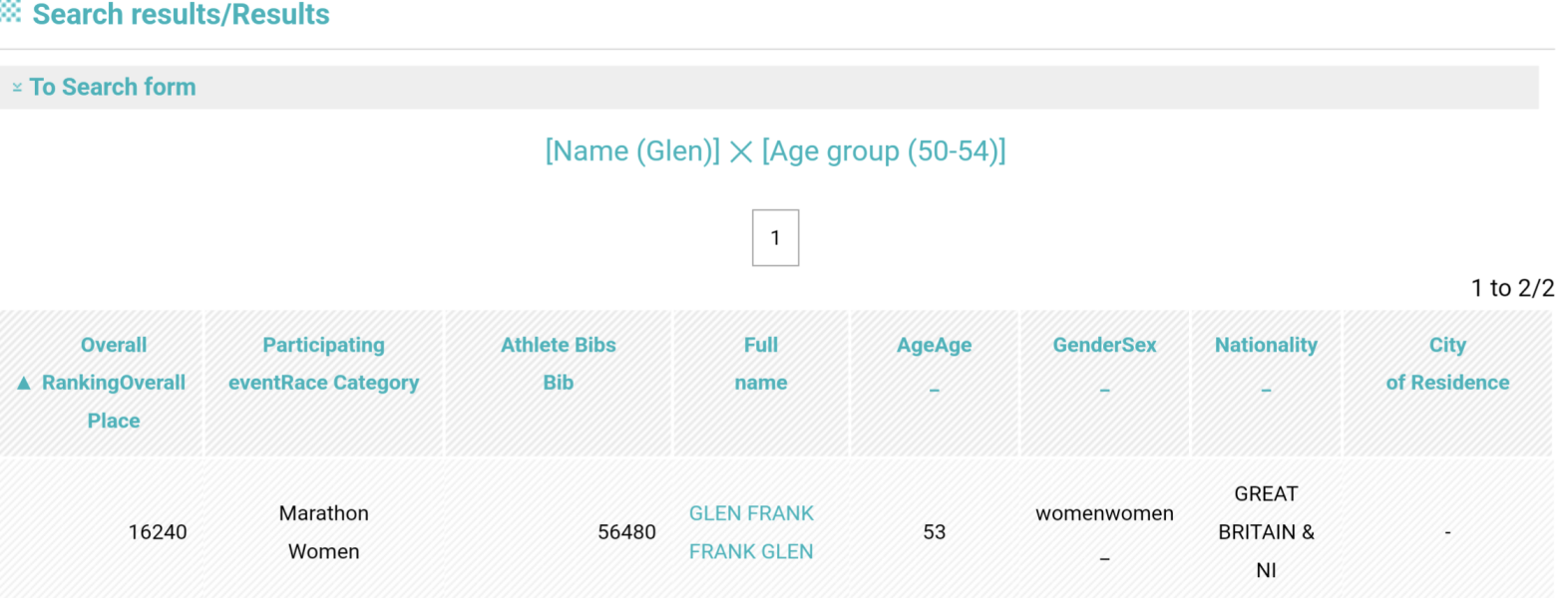Sort by Athlete Bibs column header

coord(558,364)
